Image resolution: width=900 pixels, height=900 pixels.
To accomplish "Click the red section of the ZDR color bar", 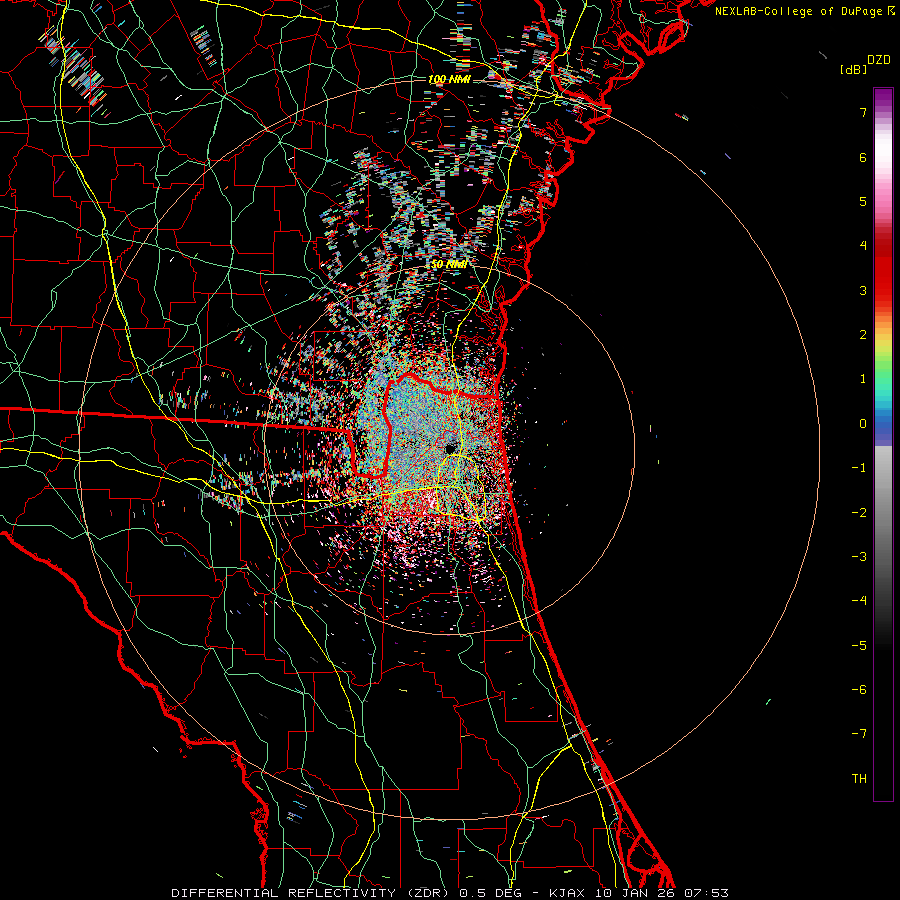I will (x=883, y=270).
